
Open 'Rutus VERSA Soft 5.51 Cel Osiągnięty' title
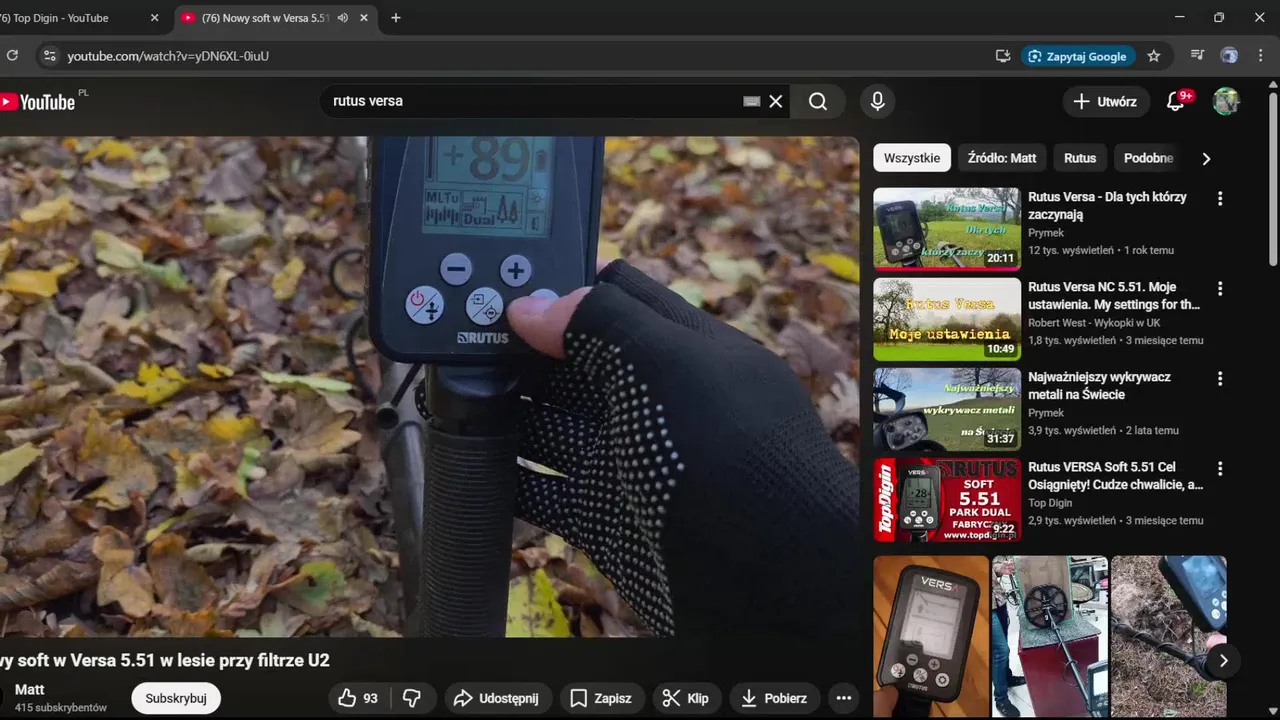tap(1115, 476)
